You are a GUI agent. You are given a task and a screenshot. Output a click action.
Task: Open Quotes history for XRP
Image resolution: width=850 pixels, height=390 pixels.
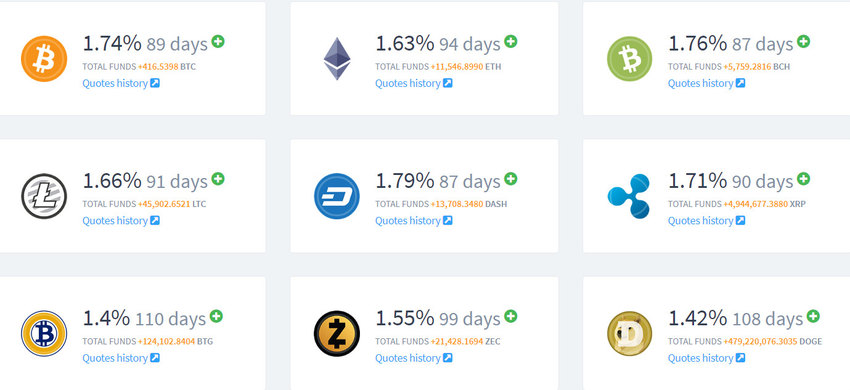point(706,221)
